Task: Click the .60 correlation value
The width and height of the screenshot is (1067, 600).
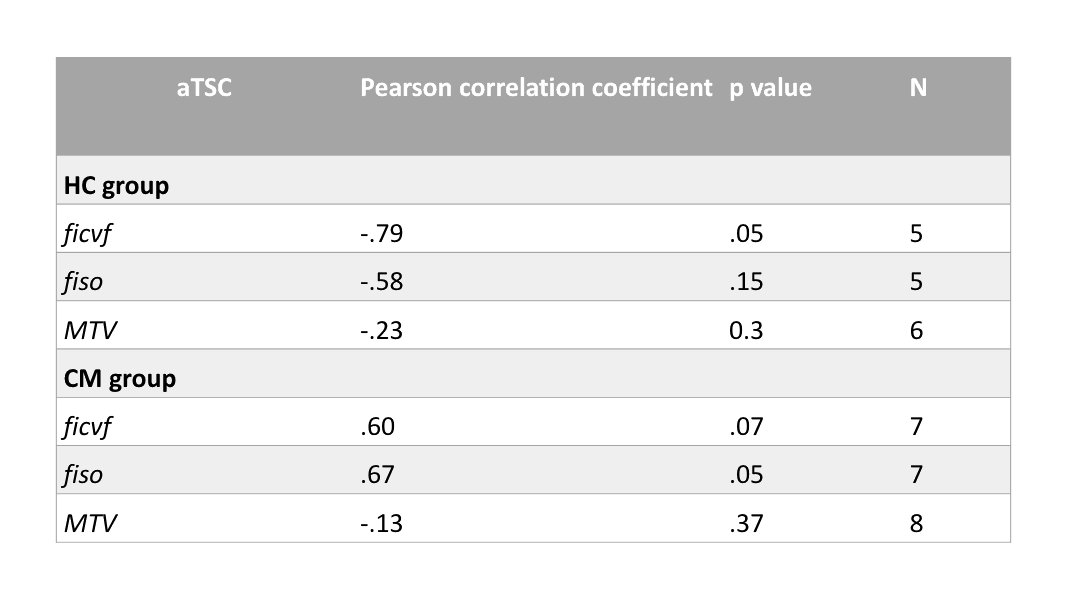Action: tap(377, 428)
